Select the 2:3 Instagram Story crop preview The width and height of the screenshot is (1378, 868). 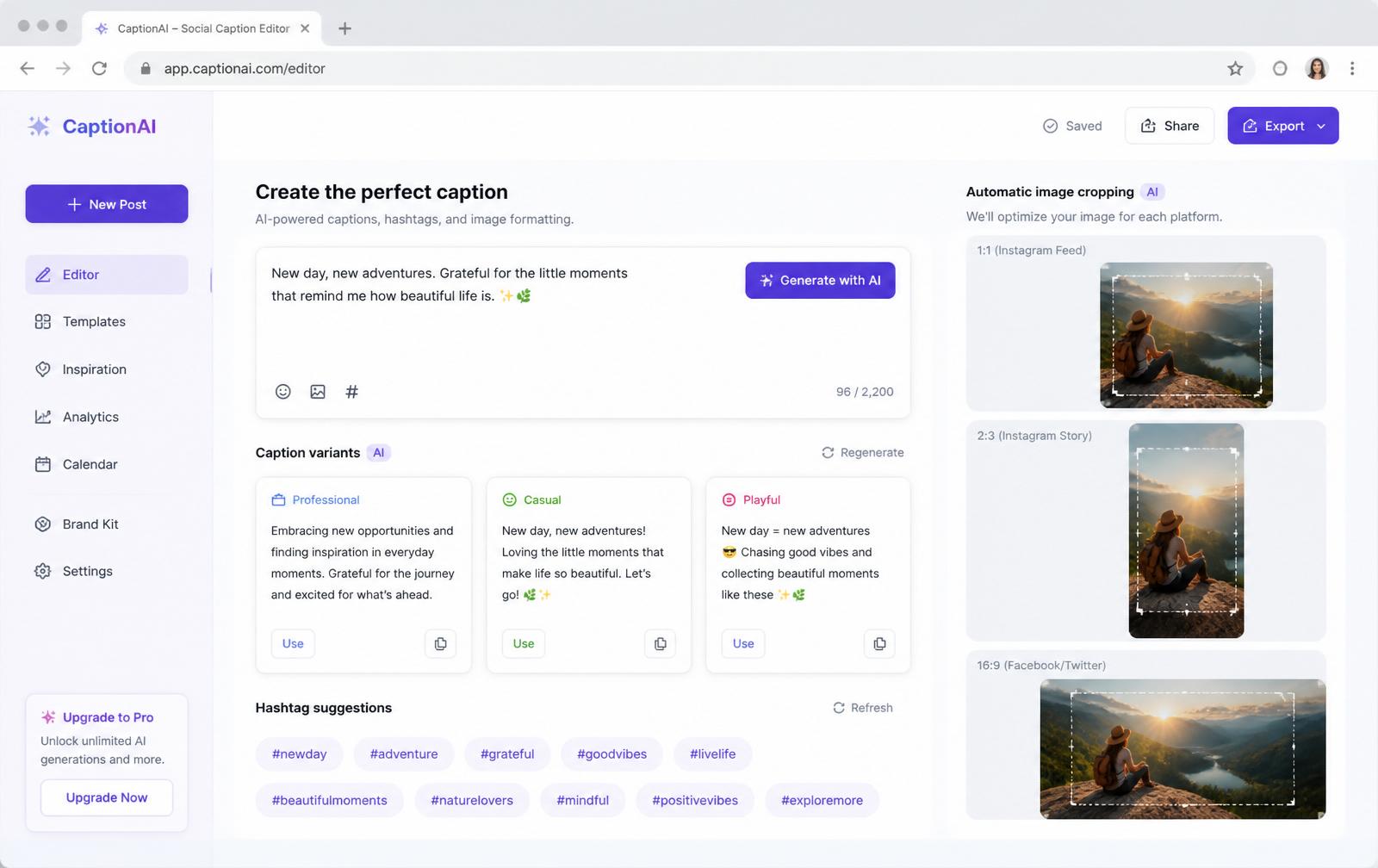pyautogui.click(x=1186, y=530)
